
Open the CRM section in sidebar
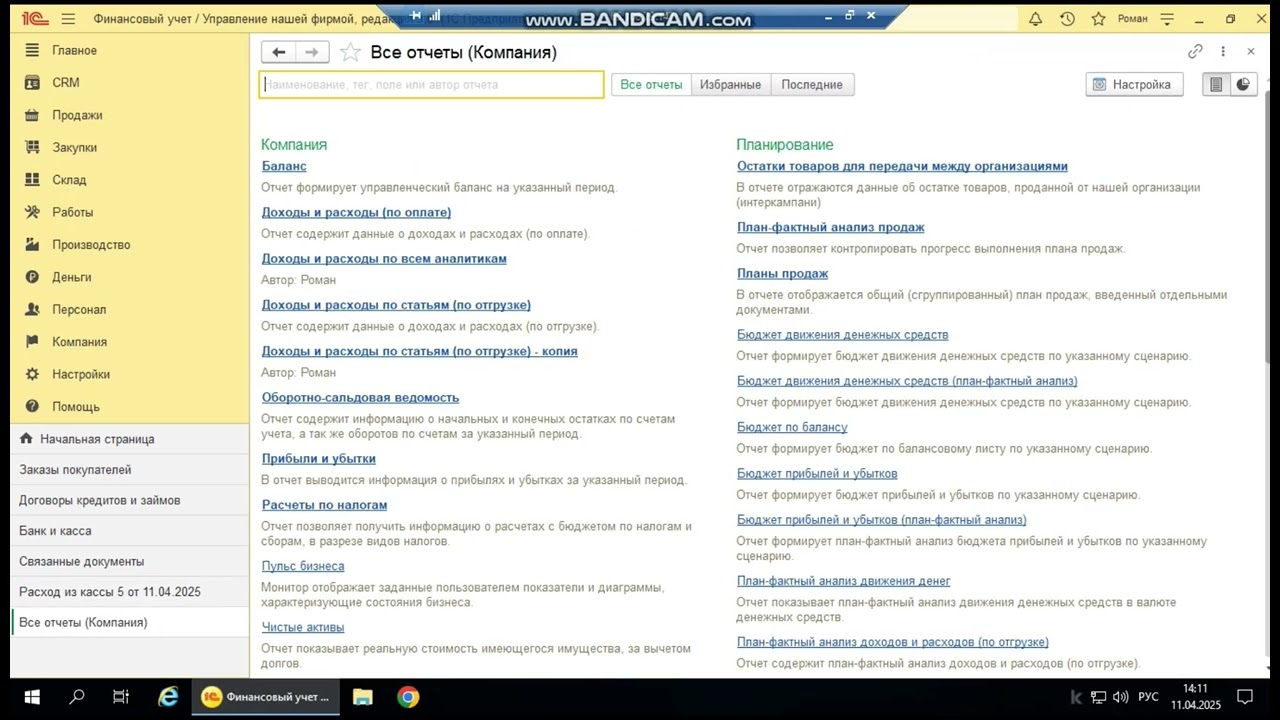pos(66,83)
